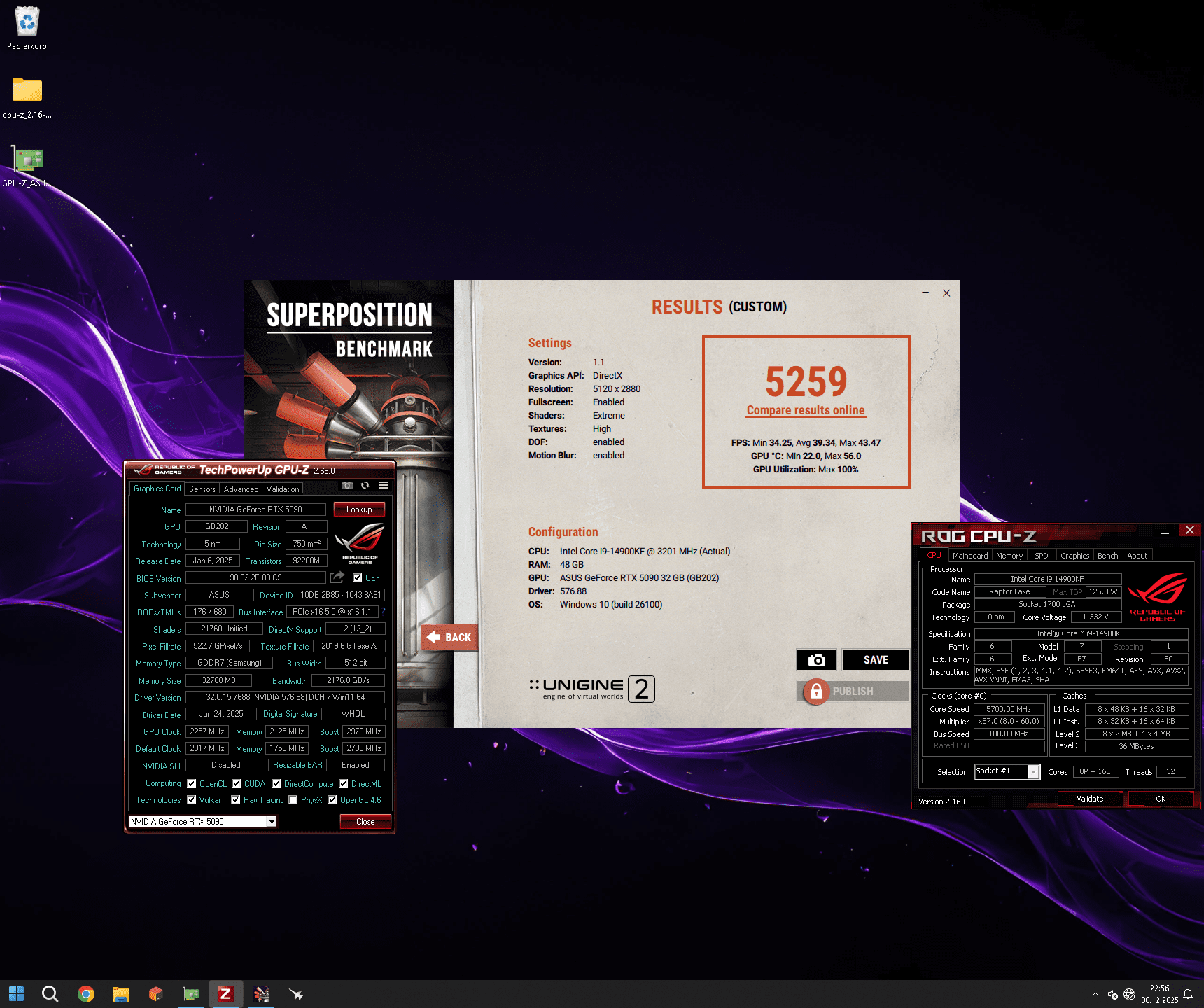Image resolution: width=1204 pixels, height=1008 pixels.
Task: Click the Compare results online link
Action: click(x=806, y=410)
